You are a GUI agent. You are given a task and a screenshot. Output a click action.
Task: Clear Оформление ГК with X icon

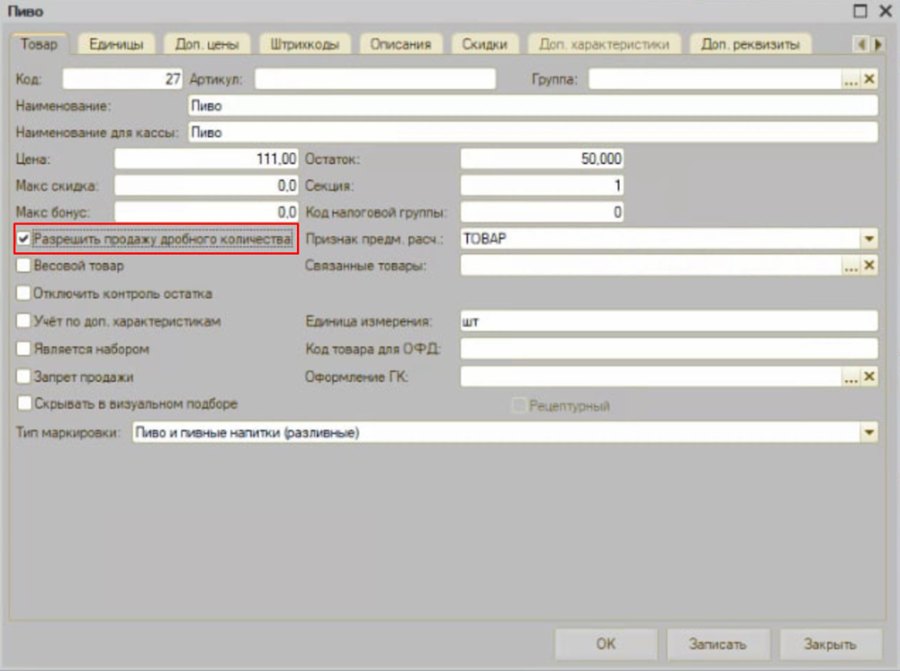click(x=869, y=377)
